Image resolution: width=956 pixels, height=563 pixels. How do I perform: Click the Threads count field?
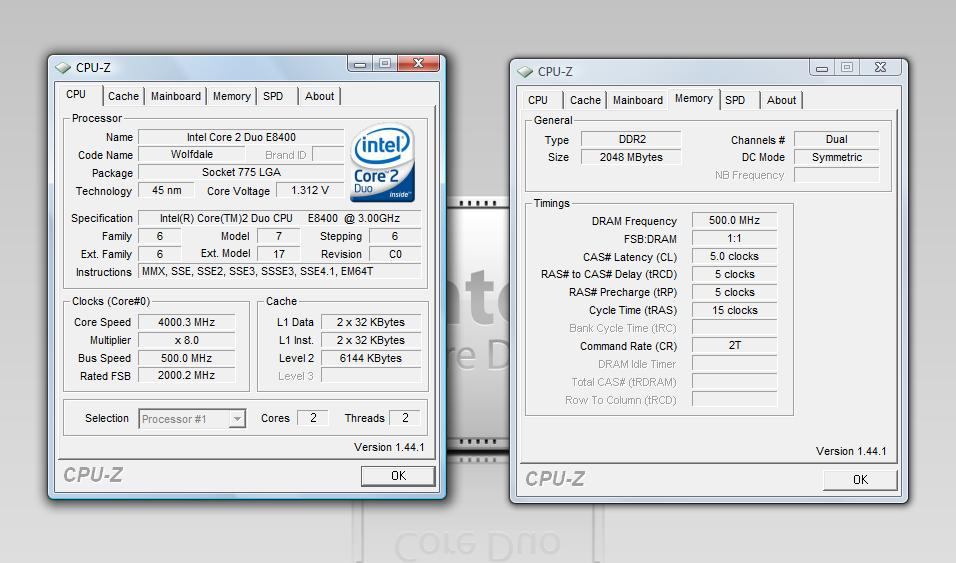pyautogui.click(x=405, y=418)
